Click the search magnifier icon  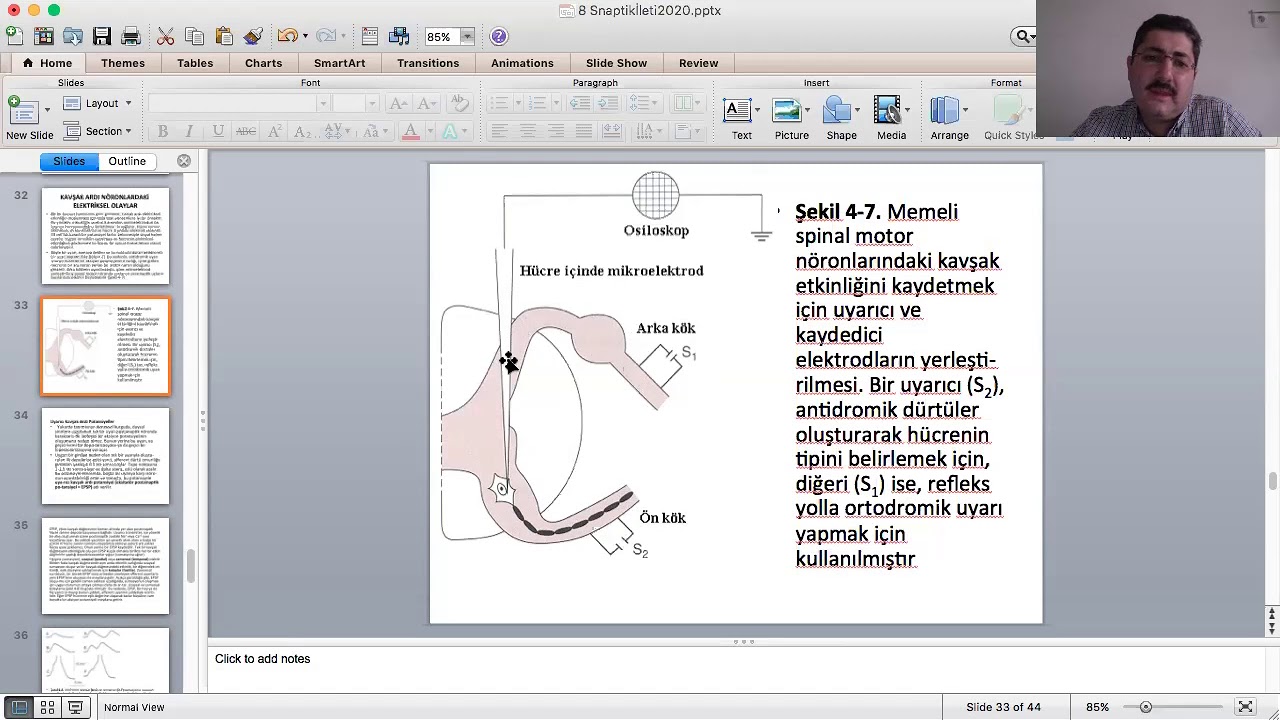click(x=1023, y=36)
